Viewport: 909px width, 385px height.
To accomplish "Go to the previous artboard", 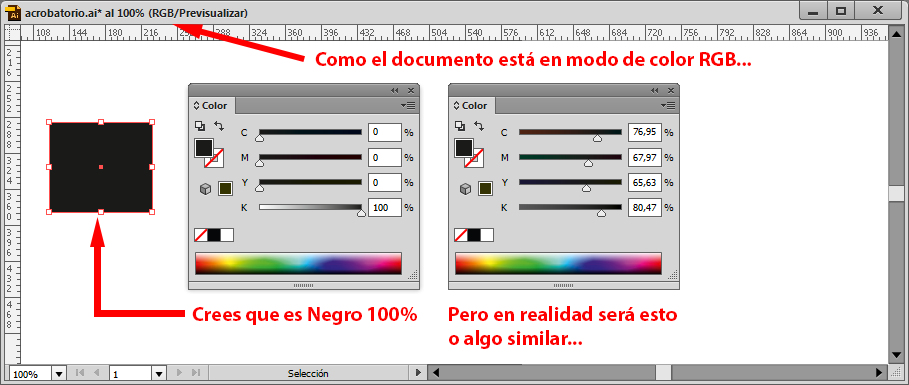I will pyautogui.click(x=96, y=373).
